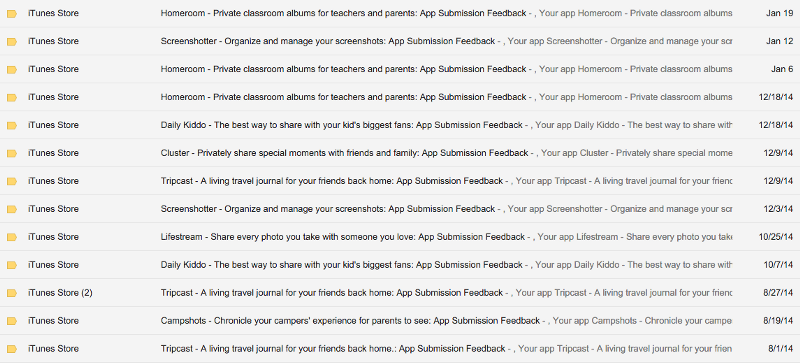Click the 10/7/14 date on the Daily Kiddo email
The width and height of the screenshot is (800, 363).
[x=778, y=265]
